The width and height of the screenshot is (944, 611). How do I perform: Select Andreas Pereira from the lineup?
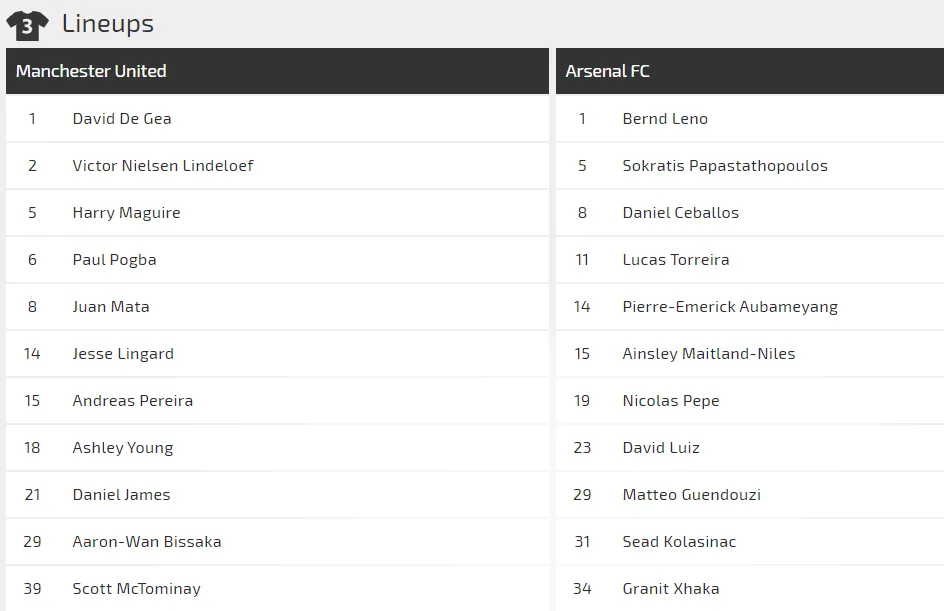point(133,400)
